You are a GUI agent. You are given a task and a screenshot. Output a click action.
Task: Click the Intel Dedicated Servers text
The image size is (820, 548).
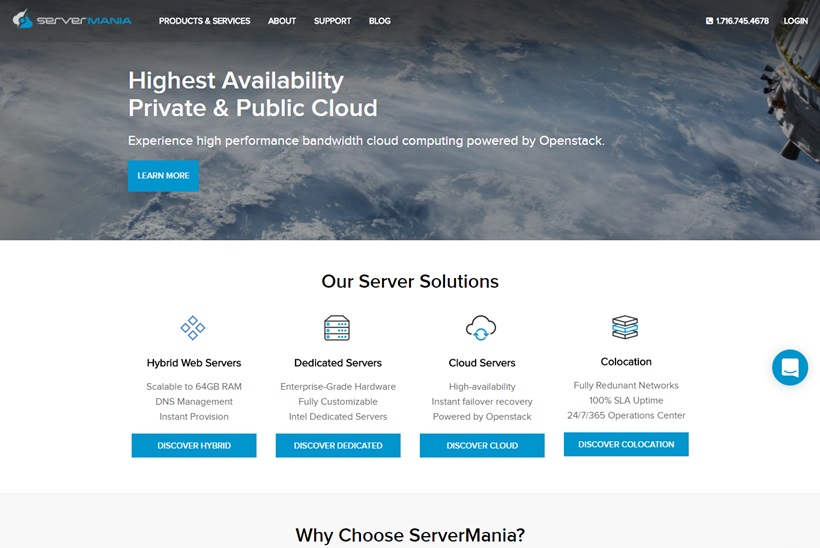tap(338, 417)
